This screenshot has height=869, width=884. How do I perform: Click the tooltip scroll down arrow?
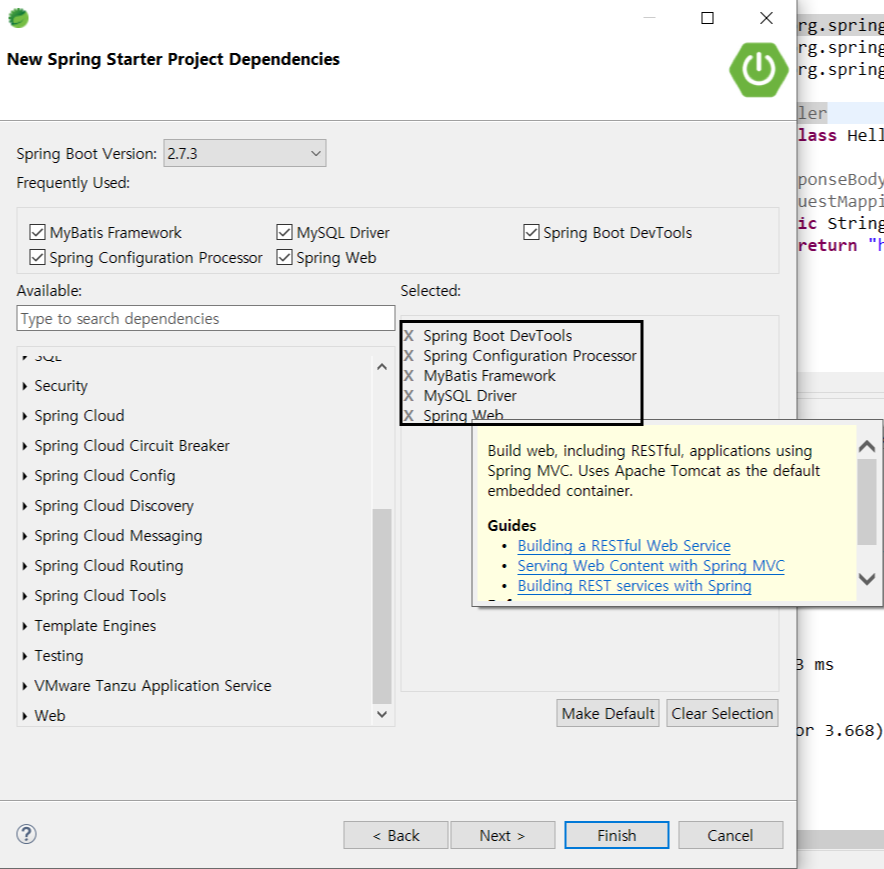tap(867, 579)
